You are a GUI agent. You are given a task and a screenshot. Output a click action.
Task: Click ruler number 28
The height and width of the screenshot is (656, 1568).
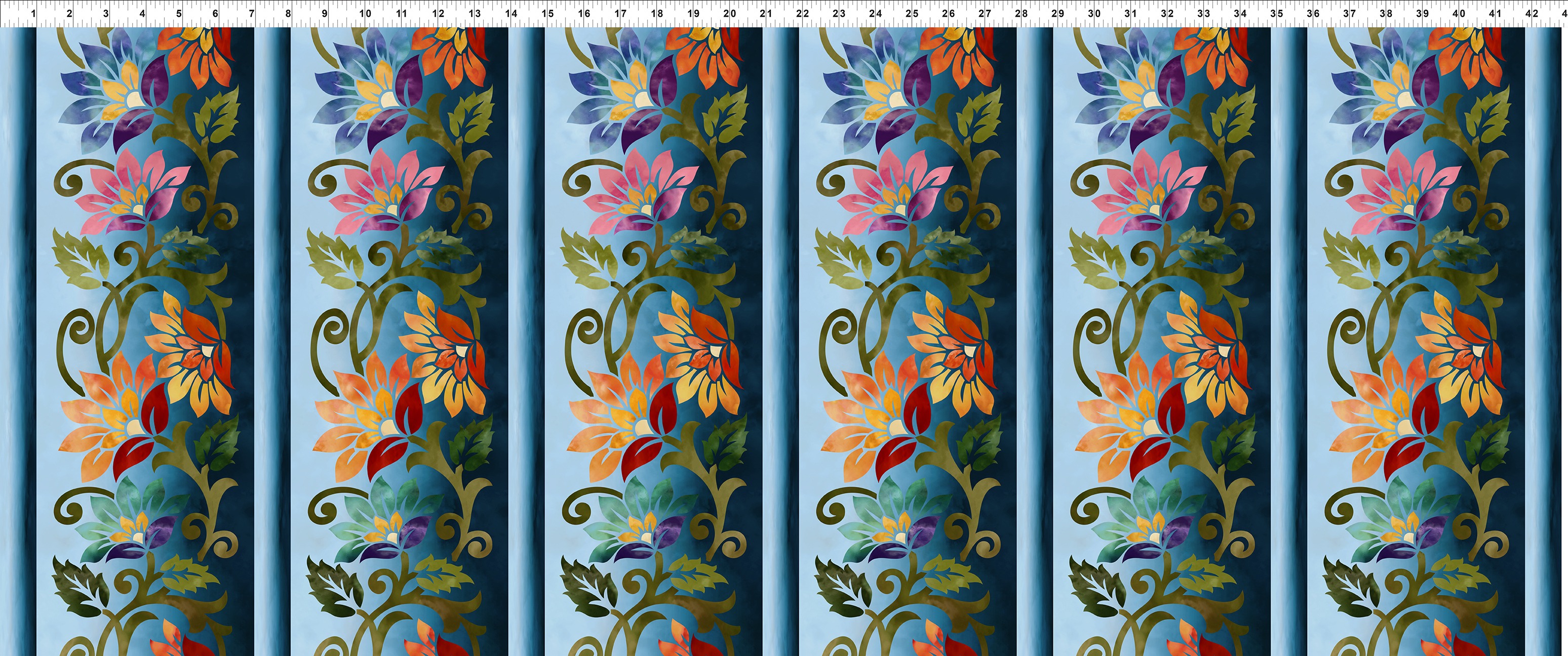pyautogui.click(x=1022, y=13)
